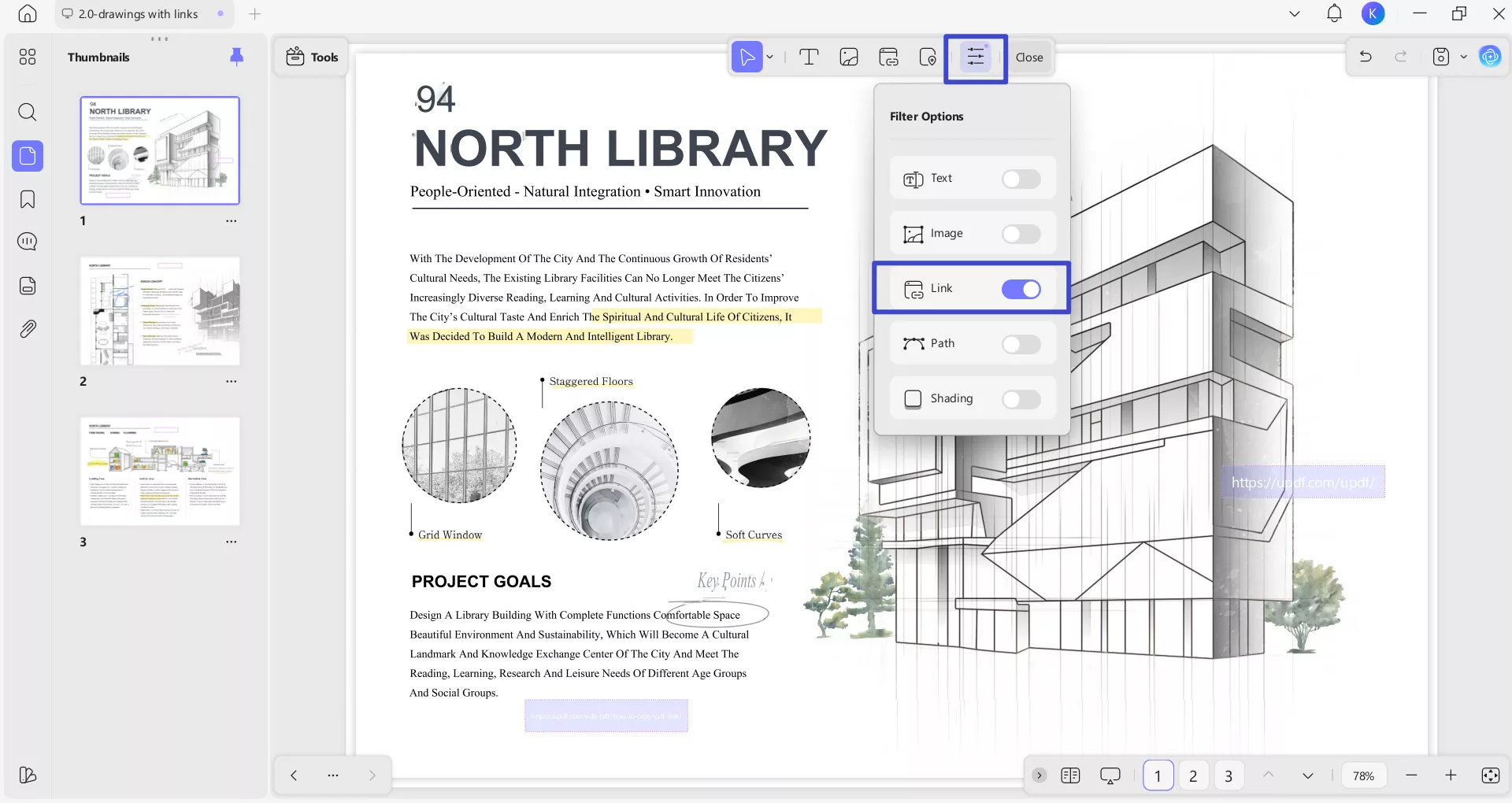Toggle the Path filter switch
Image resolution: width=1512 pixels, height=803 pixels.
(x=1021, y=345)
